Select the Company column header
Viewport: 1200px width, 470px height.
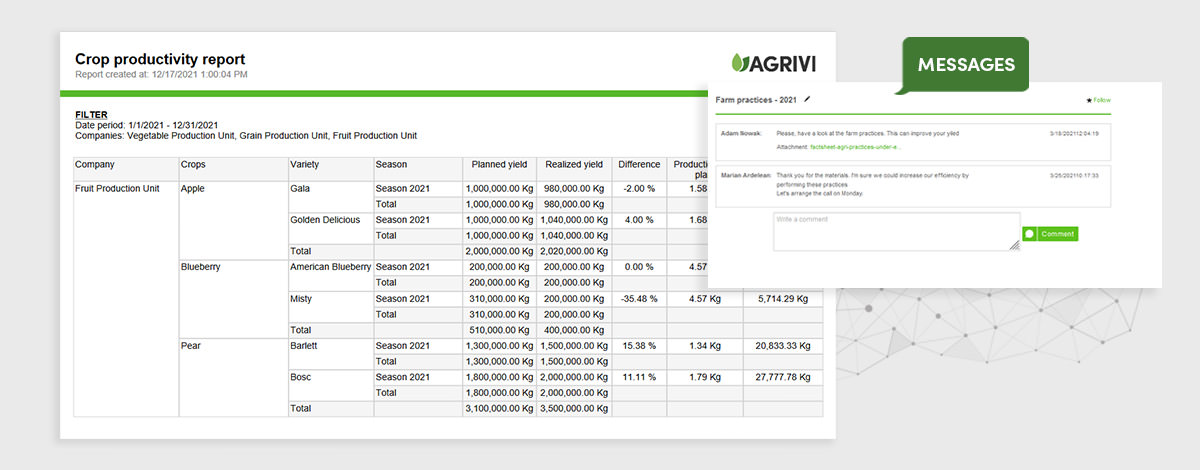pyautogui.click(x=95, y=165)
